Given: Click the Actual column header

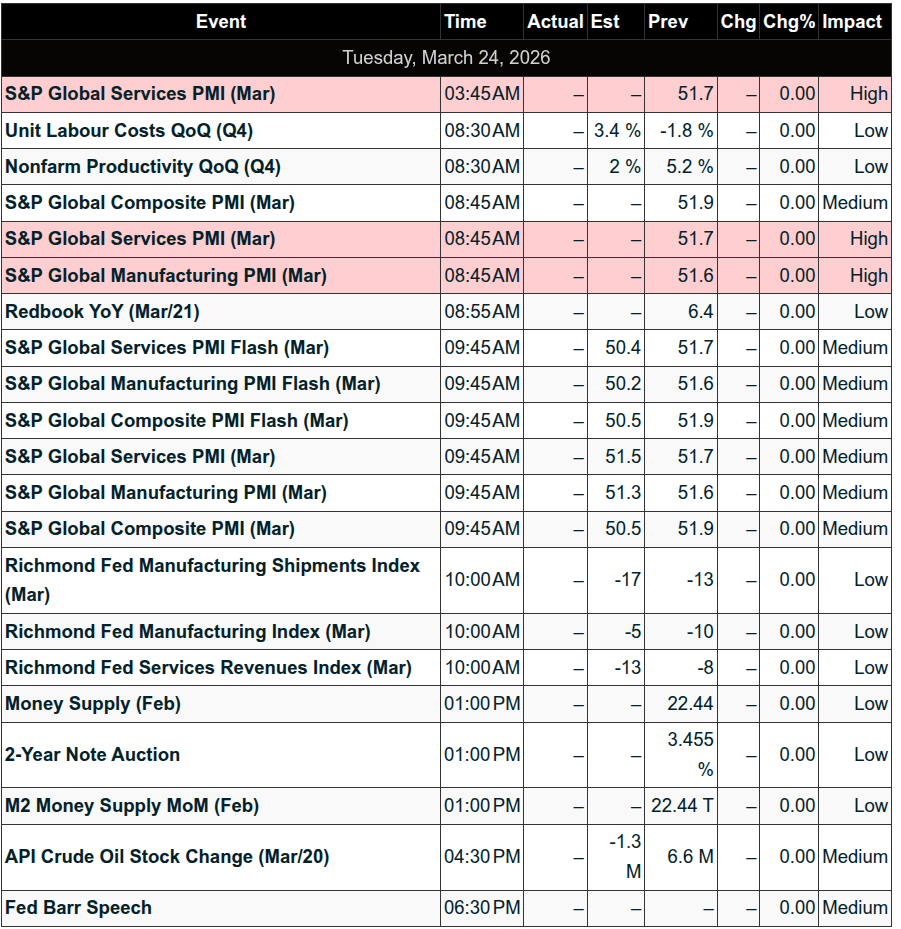Looking at the screenshot, I should (555, 21).
